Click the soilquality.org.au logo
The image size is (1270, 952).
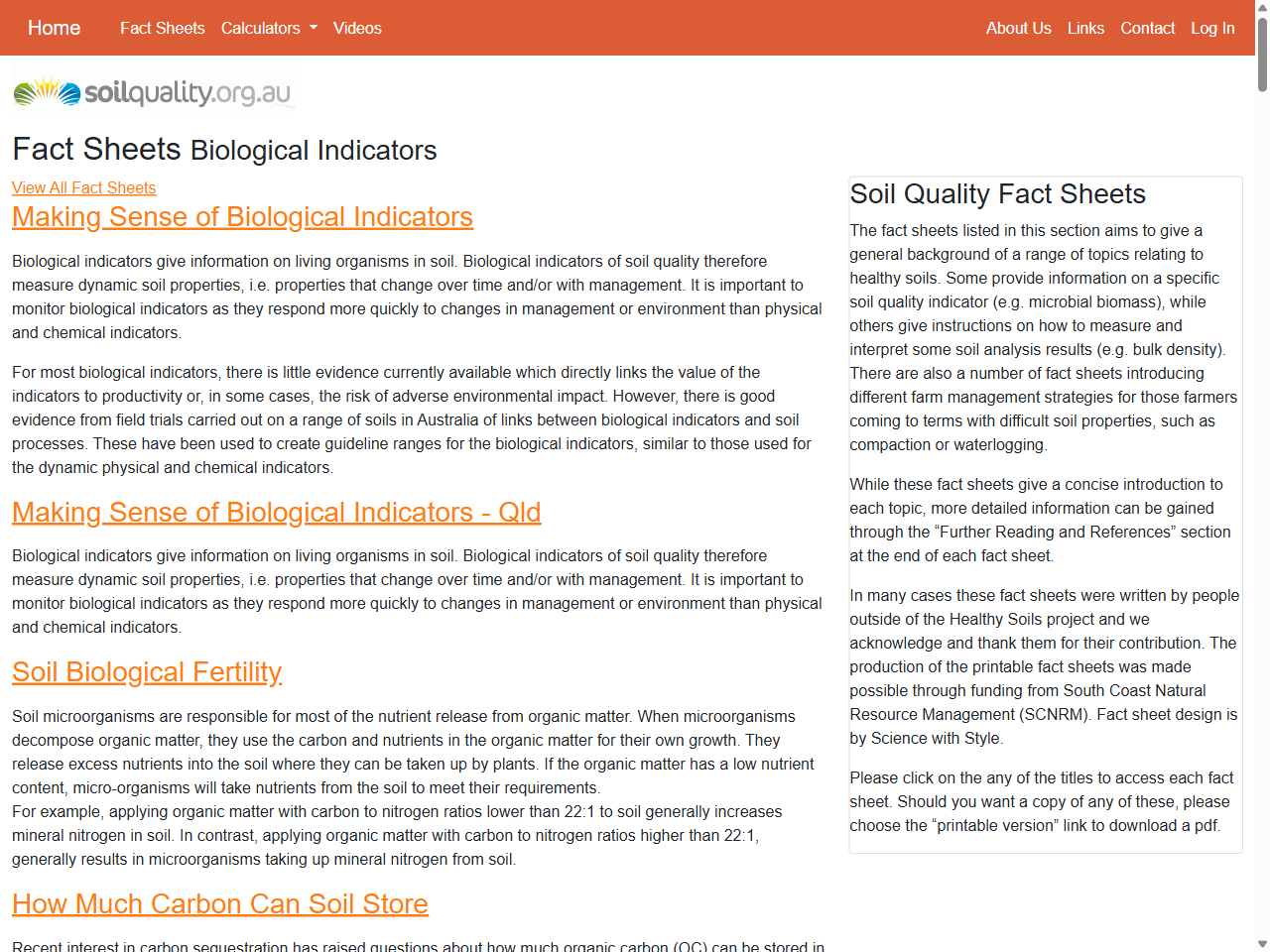151,90
